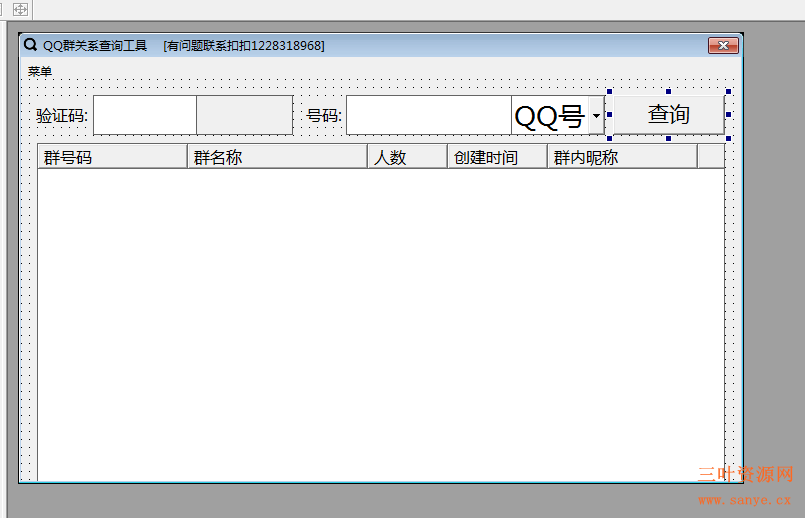Open the 菜单 menu
Viewport: 805px width, 518px height.
tap(40, 71)
